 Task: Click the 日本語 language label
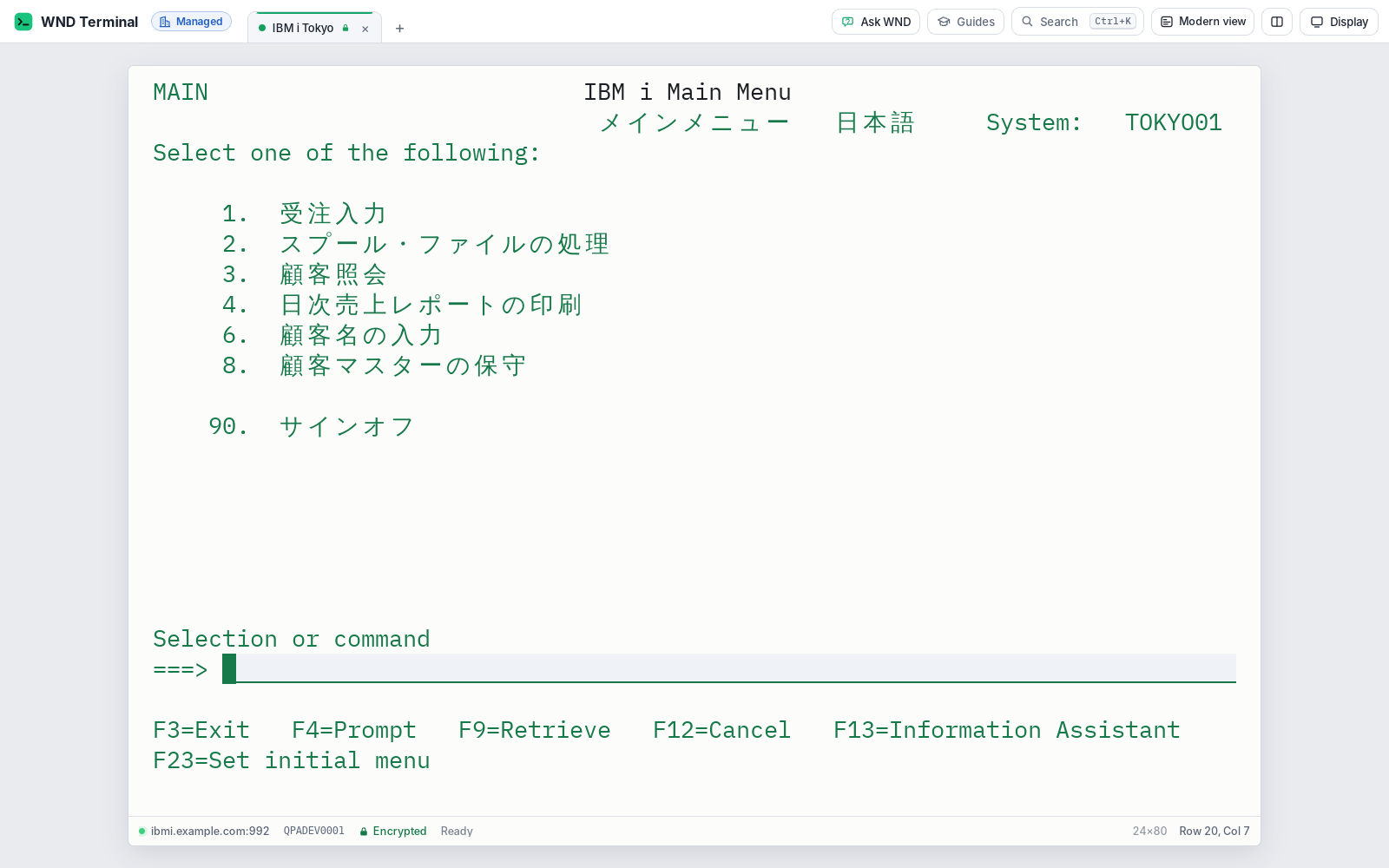pyautogui.click(x=875, y=122)
